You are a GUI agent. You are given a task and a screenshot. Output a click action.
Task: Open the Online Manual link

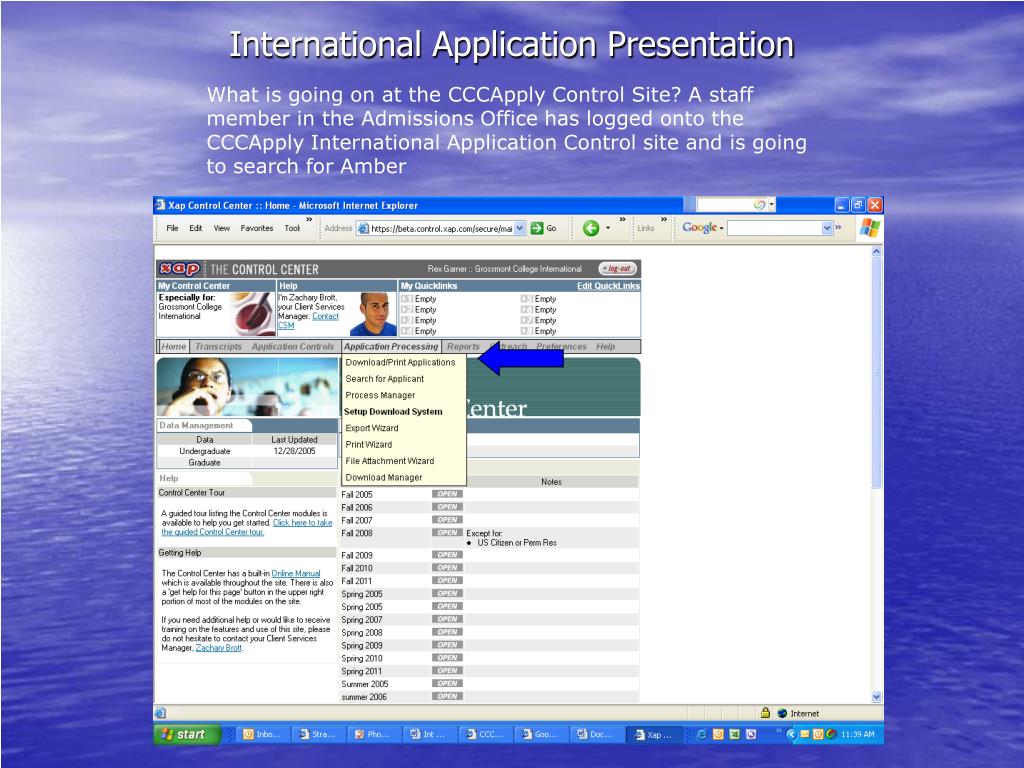pos(296,573)
